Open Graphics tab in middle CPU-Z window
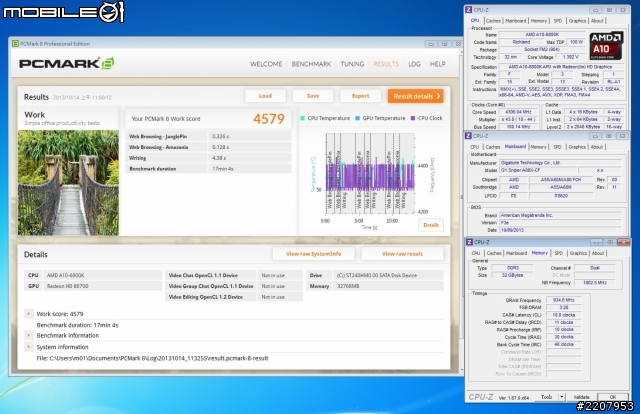This screenshot has width=640, height=414. (x=577, y=147)
